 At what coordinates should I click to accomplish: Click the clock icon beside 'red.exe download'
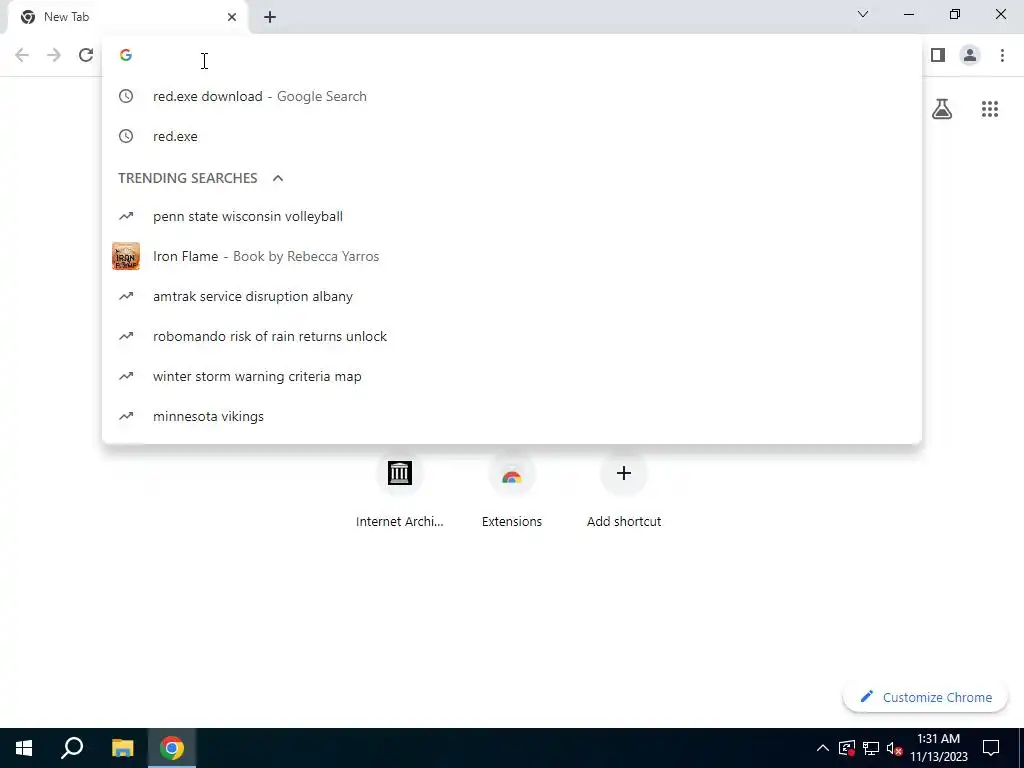tap(126, 97)
